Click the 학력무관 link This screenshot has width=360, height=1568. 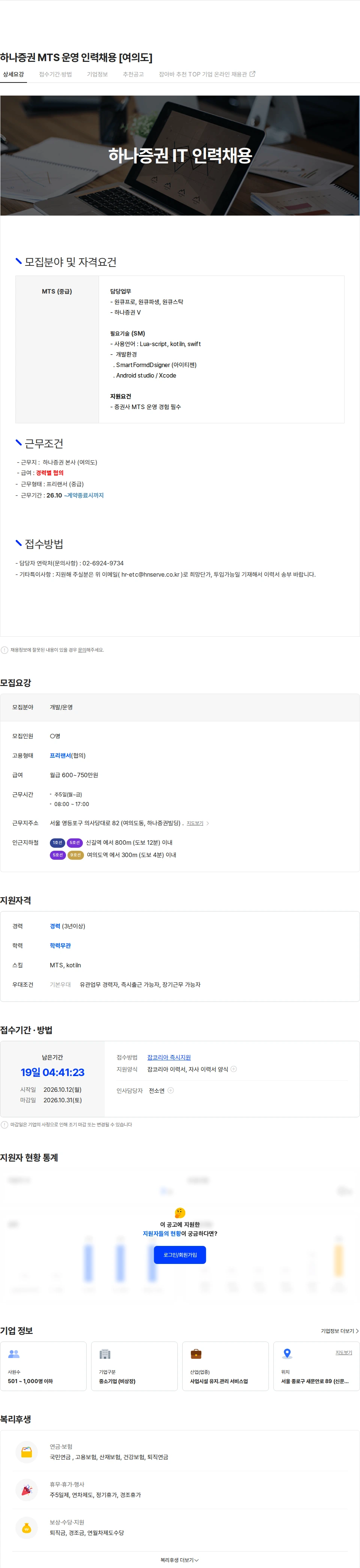pyautogui.click(x=60, y=946)
